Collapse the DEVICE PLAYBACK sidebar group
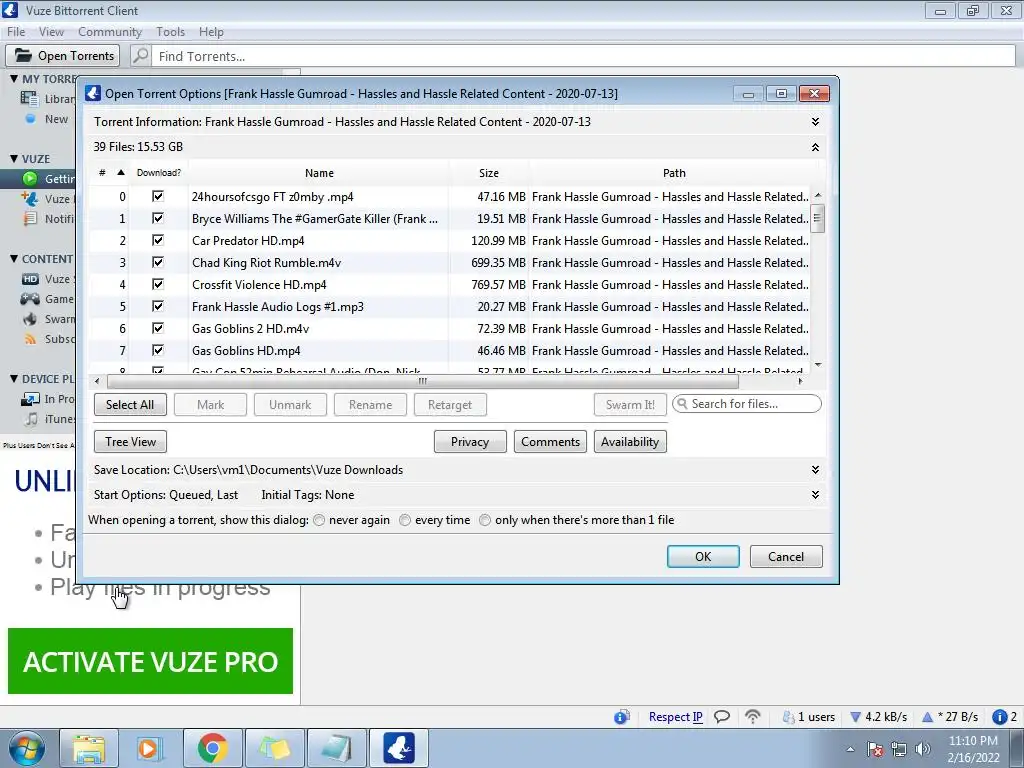Screen dimensions: 1024x768 14,379
